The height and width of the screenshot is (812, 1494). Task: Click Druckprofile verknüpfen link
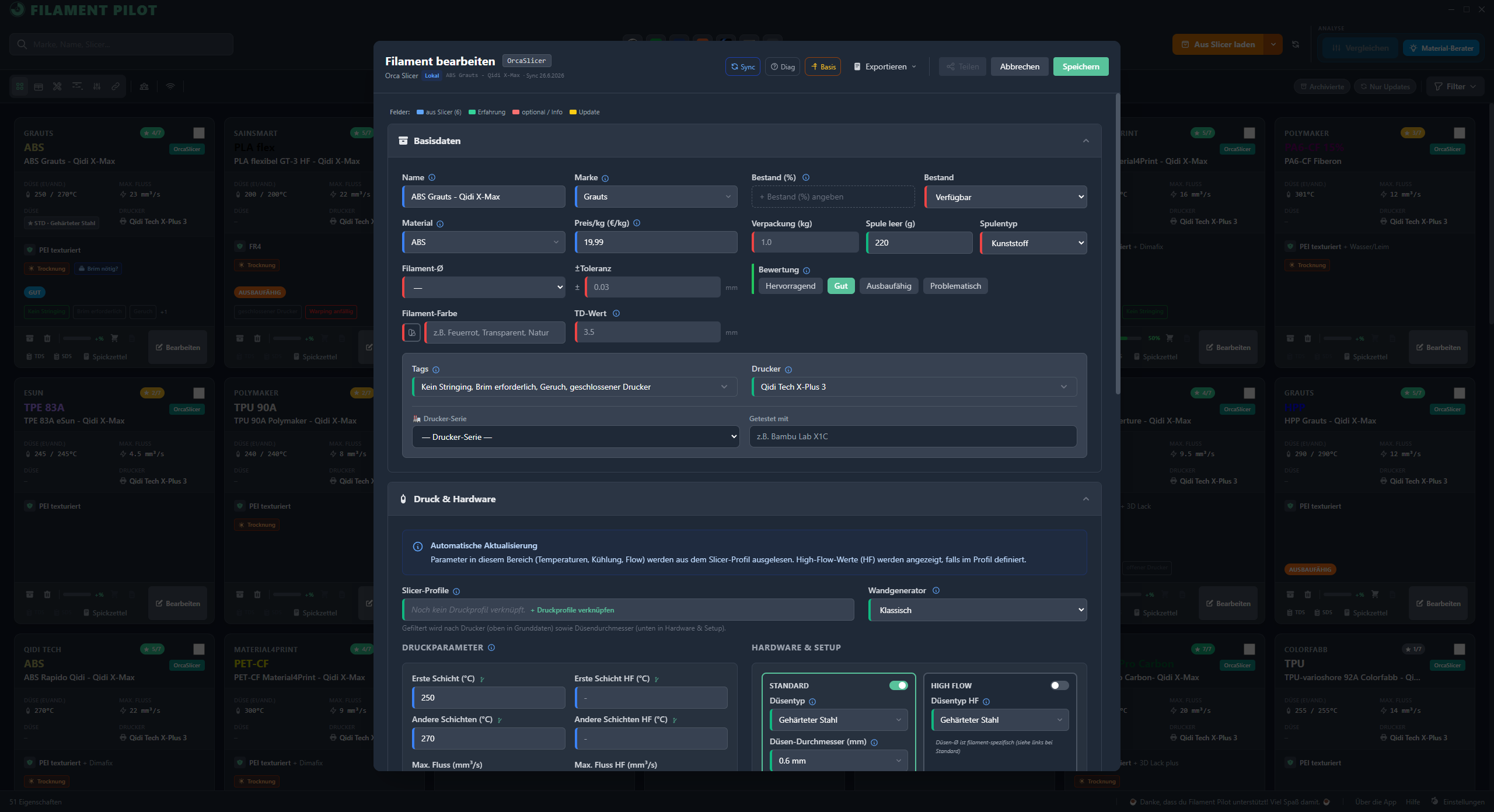click(x=572, y=610)
